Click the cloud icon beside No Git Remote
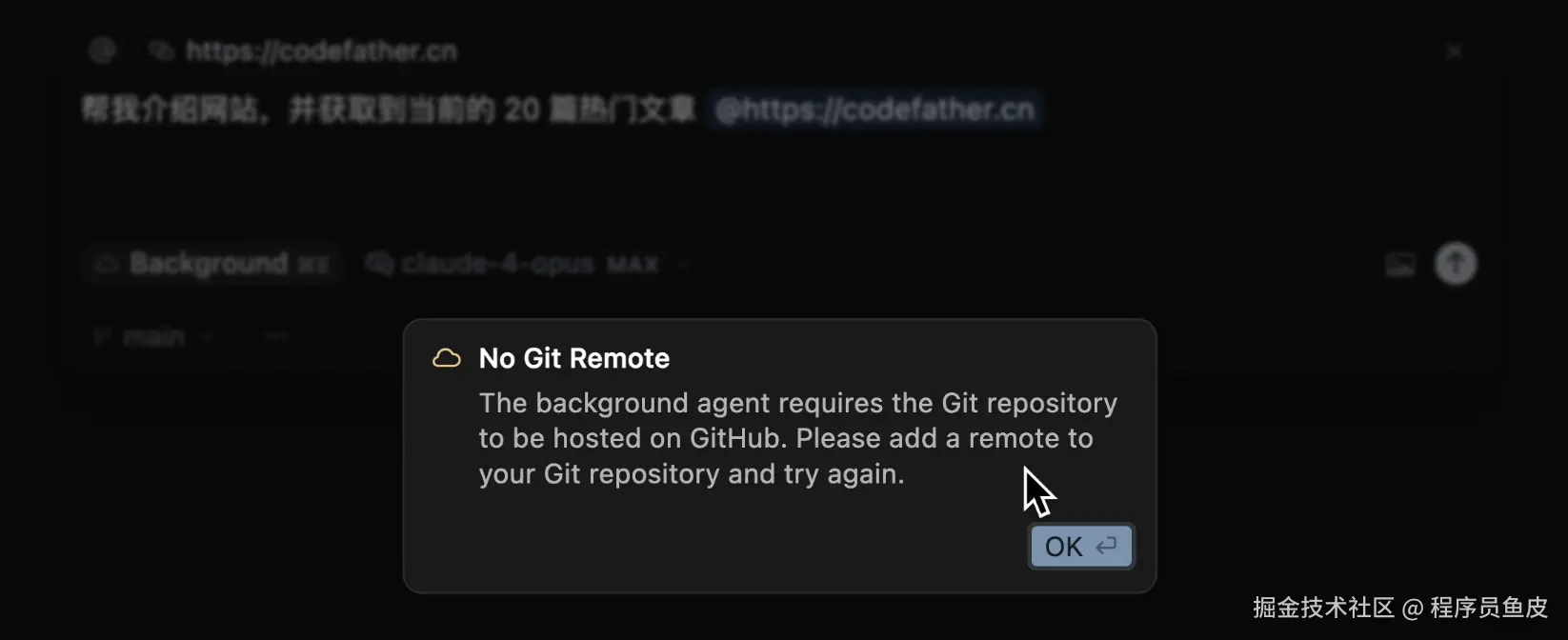The height and width of the screenshot is (640, 1568). 447,359
